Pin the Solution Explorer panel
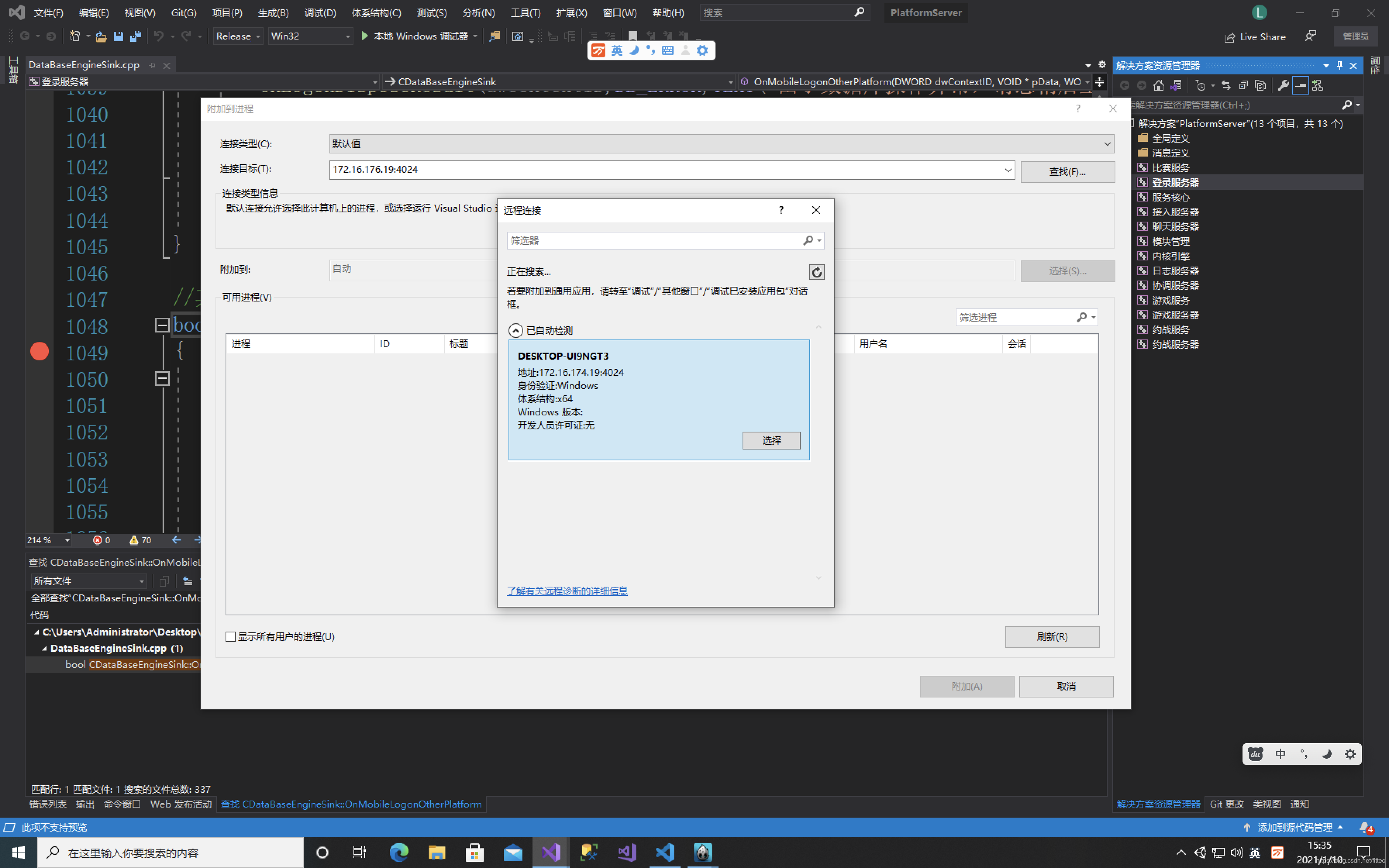 1340,65
